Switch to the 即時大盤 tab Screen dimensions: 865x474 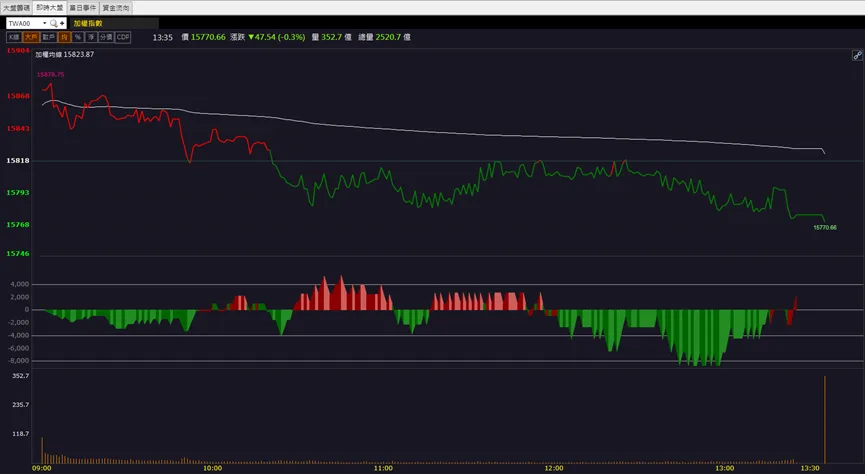[x=50, y=8]
